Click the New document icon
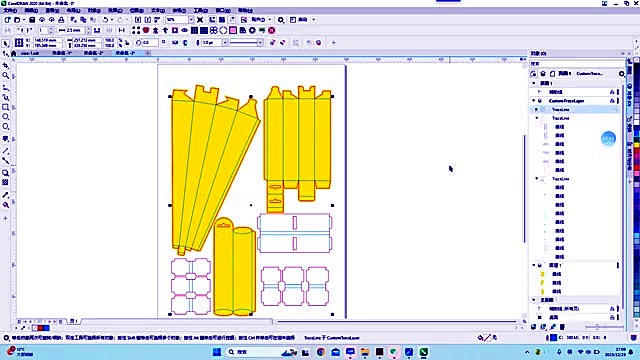The height and width of the screenshot is (360, 640). click(7, 20)
